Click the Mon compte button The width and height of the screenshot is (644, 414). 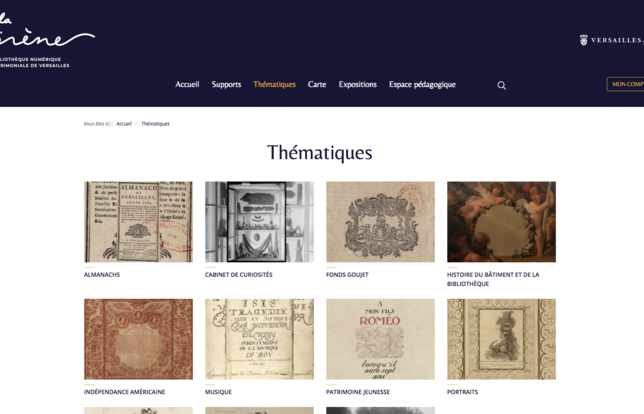[625, 84]
